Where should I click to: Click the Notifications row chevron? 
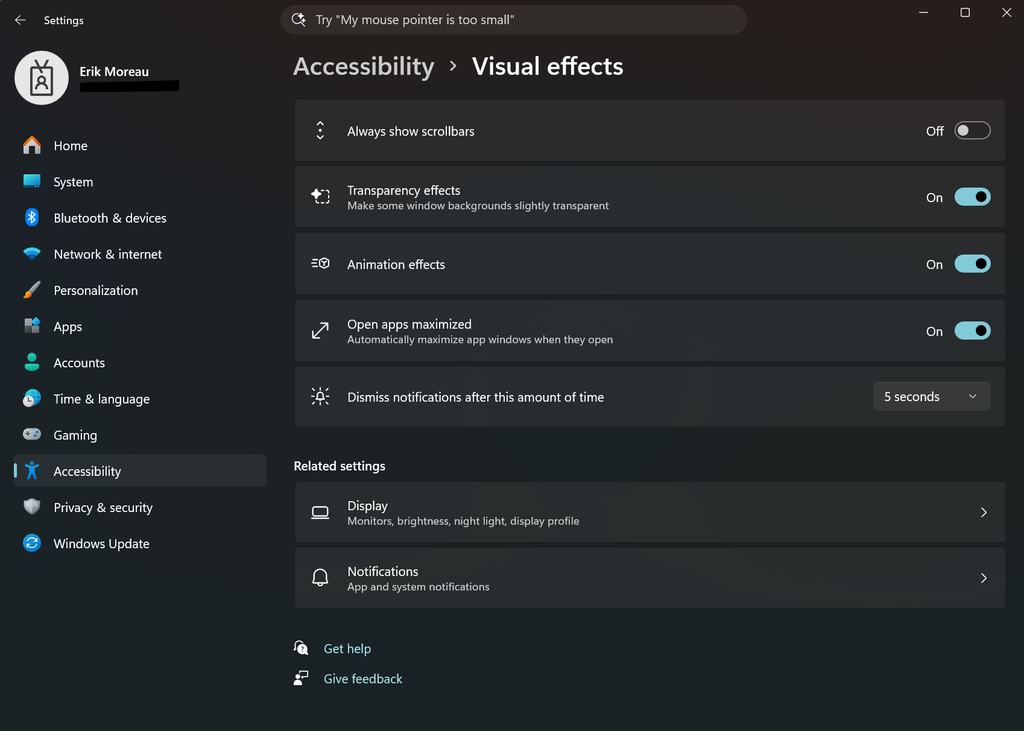tap(984, 578)
